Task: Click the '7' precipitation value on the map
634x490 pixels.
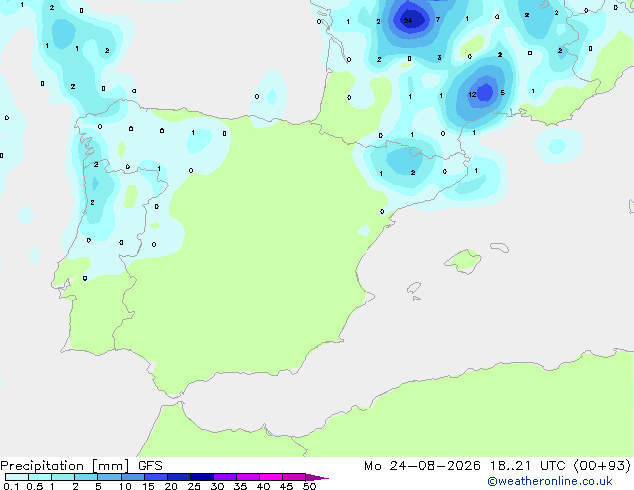Action: point(438,19)
